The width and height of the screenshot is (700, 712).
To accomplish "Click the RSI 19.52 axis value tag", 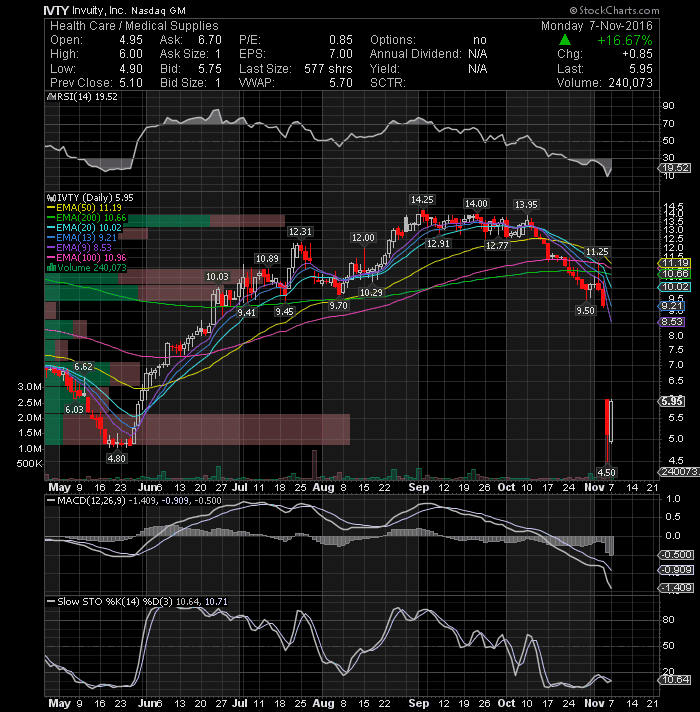I will point(675,168).
